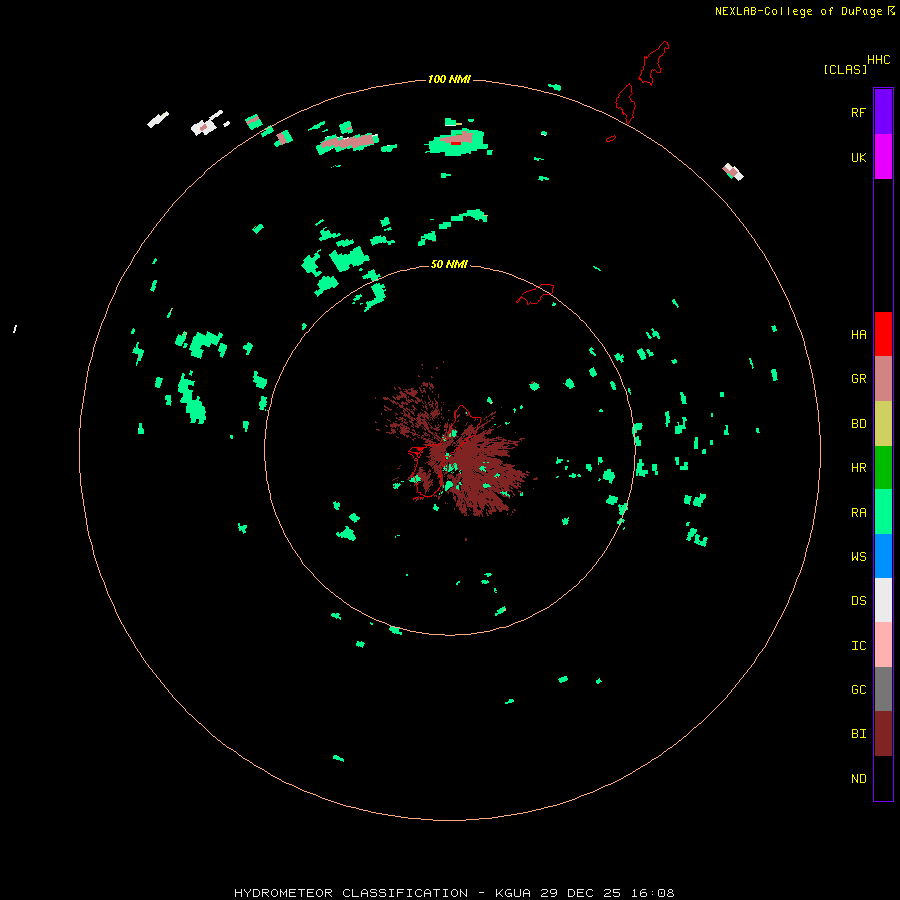Click the NEXLAB-College of DuPage credit text
Image resolution: width=900 pixels, height=900 pixels.
point(798,11)
